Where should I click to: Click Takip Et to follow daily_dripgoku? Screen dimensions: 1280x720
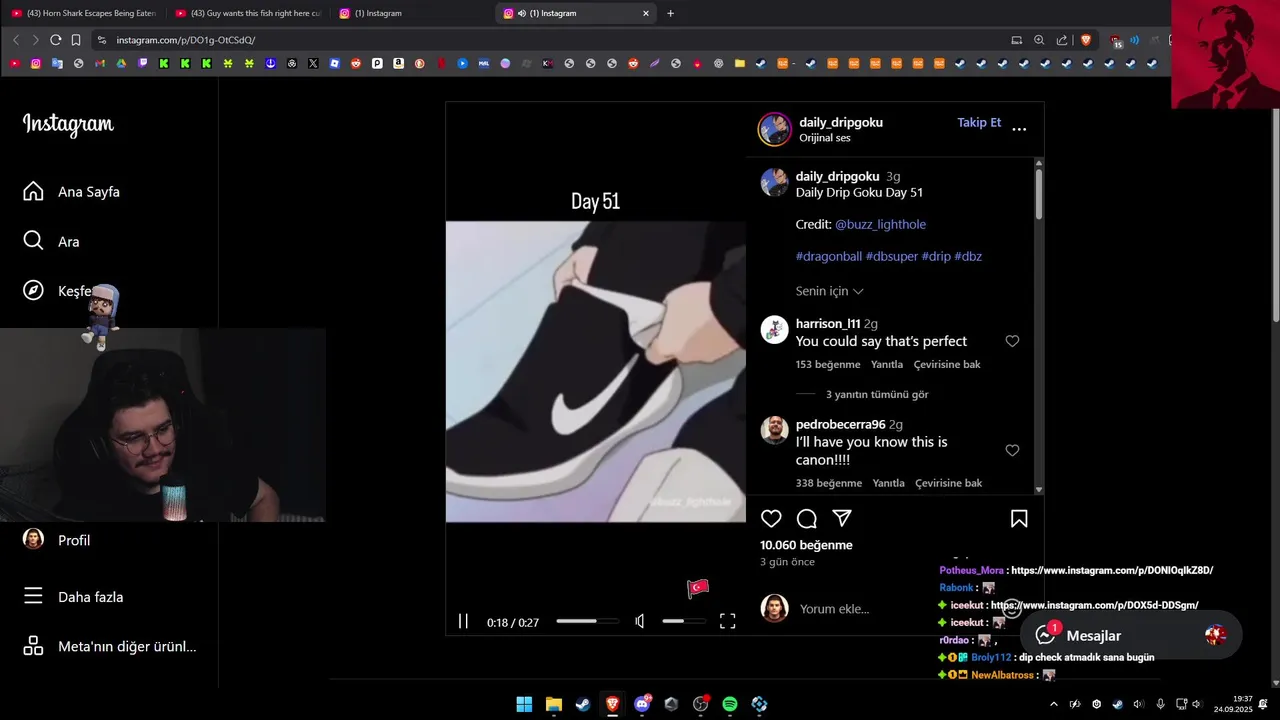click(x=979, y=122)
